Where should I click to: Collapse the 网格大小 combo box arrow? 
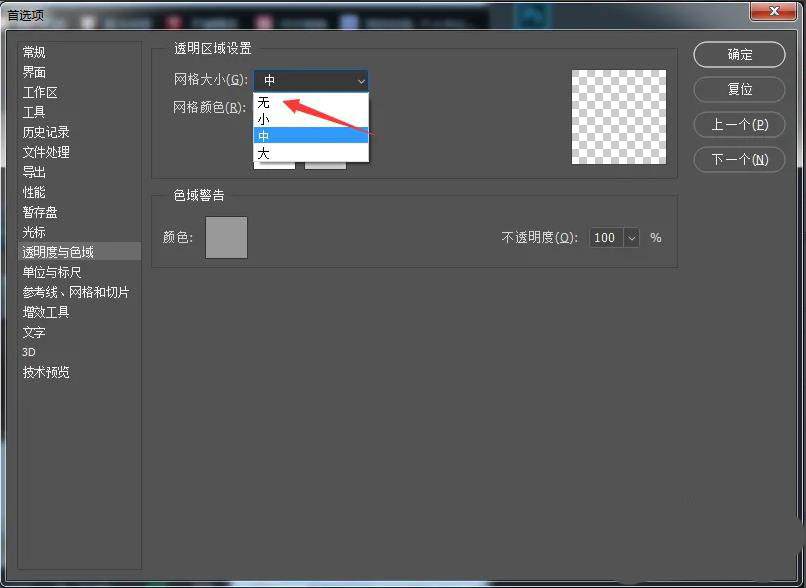[361, 81]
